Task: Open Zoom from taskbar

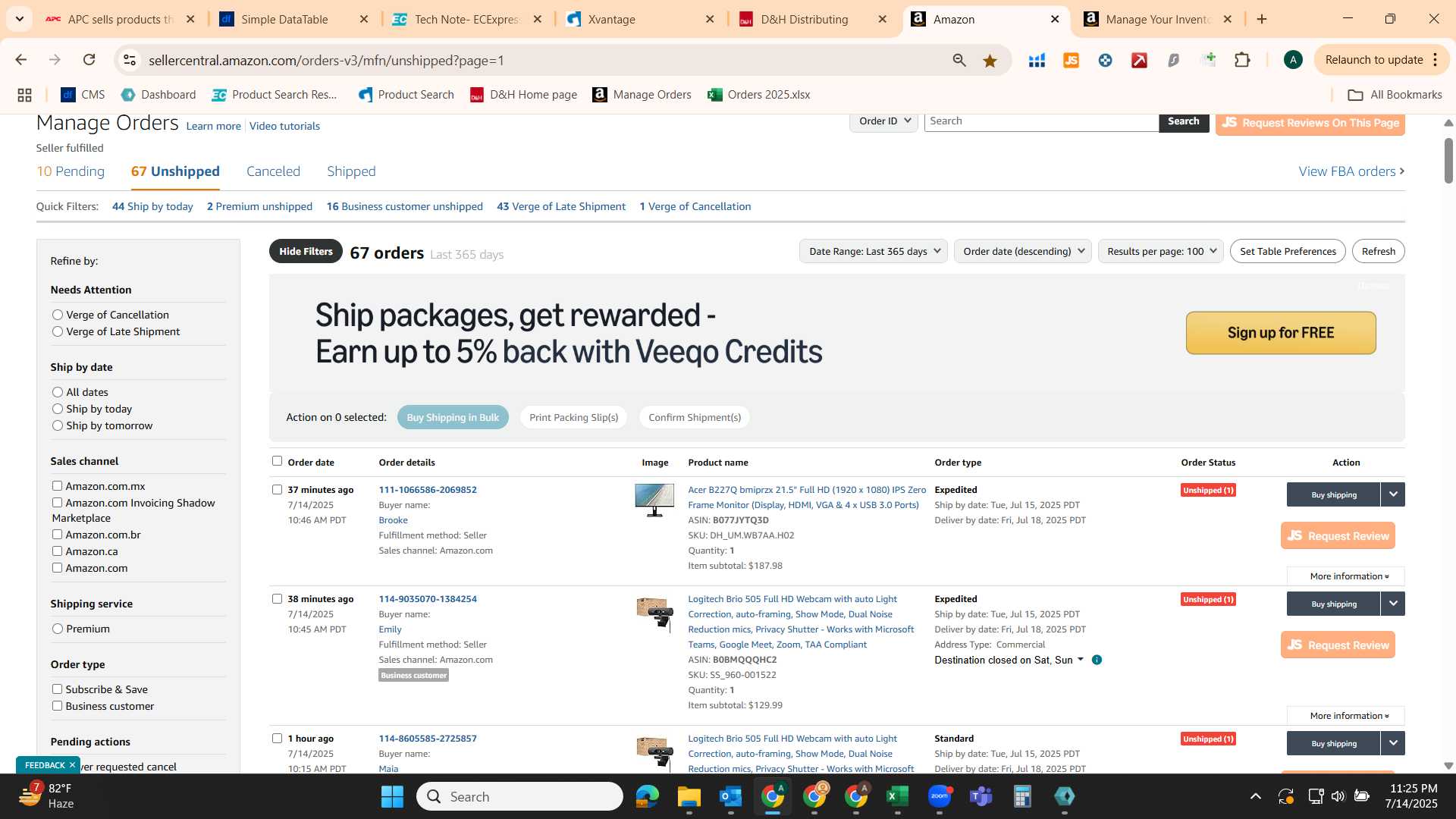Action: pyautogui.click(x=940, y=796)
